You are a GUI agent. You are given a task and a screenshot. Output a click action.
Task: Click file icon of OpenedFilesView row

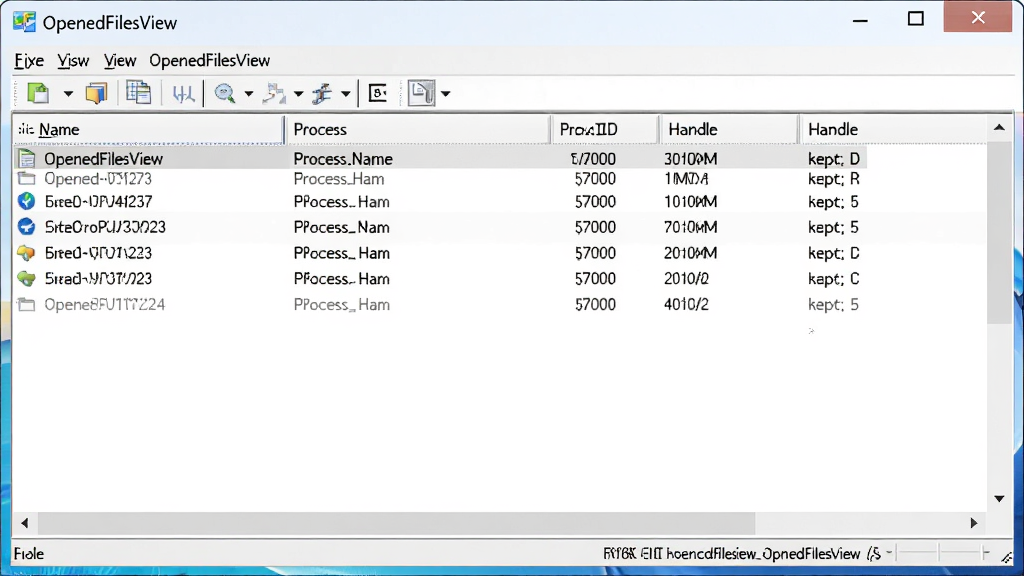pyautogui.click(x=27, y=159)
